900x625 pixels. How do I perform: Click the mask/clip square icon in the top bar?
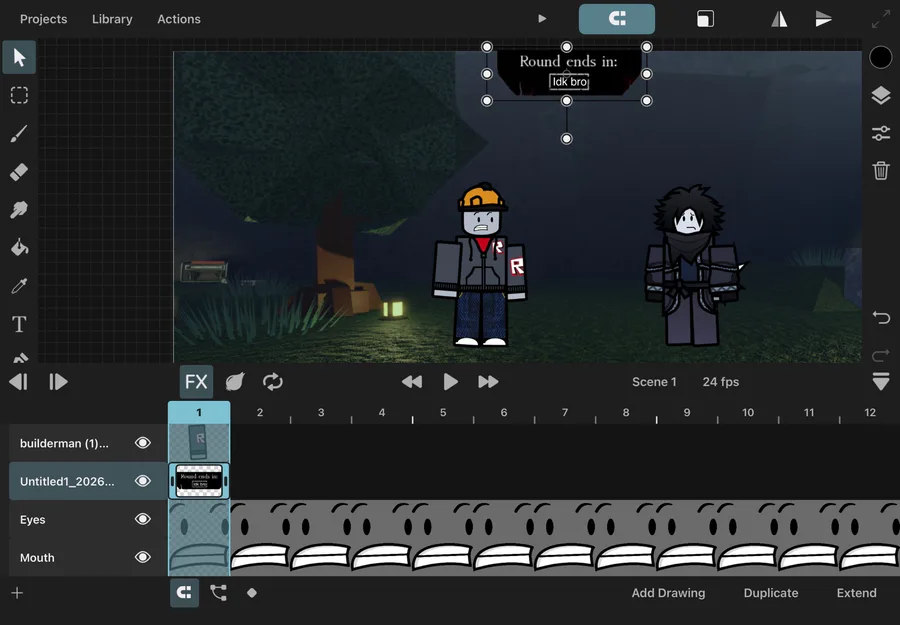[x=705, y=19]
